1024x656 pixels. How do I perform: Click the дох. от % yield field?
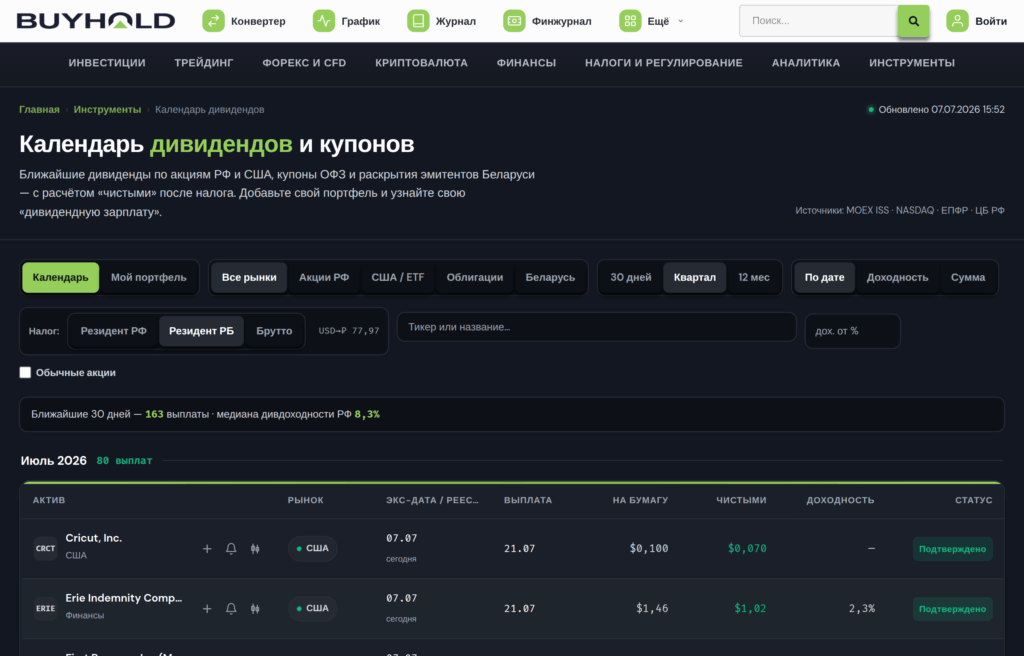click(852, 331)
